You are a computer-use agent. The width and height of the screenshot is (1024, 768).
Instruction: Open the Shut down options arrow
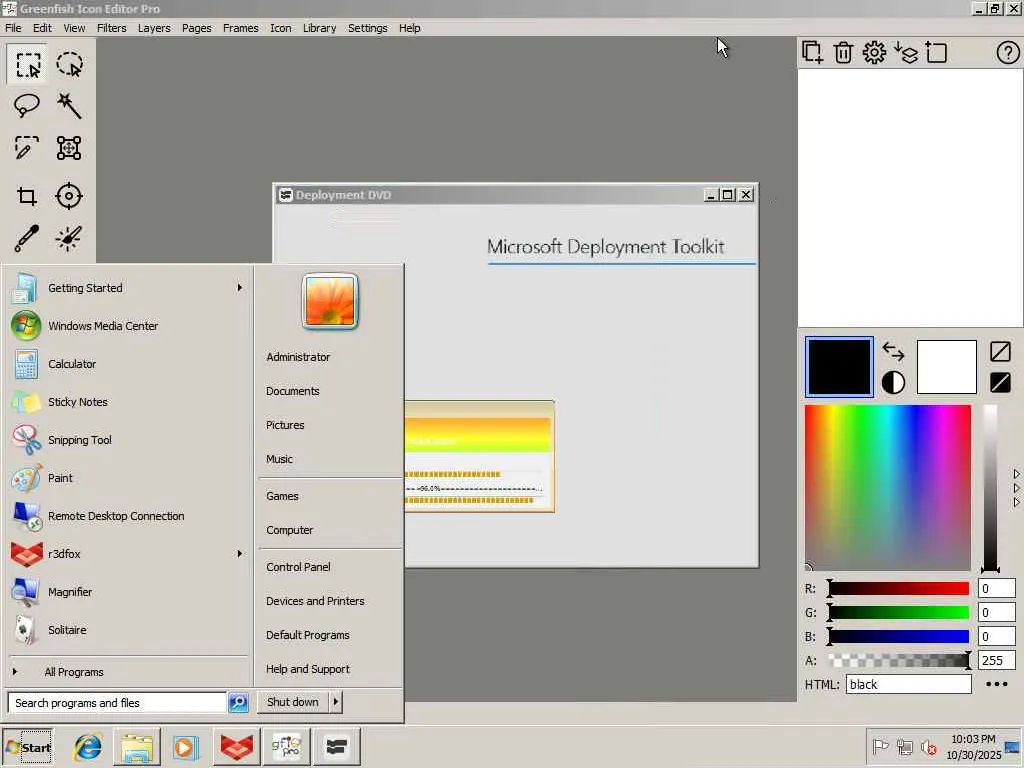pos(336,702)
